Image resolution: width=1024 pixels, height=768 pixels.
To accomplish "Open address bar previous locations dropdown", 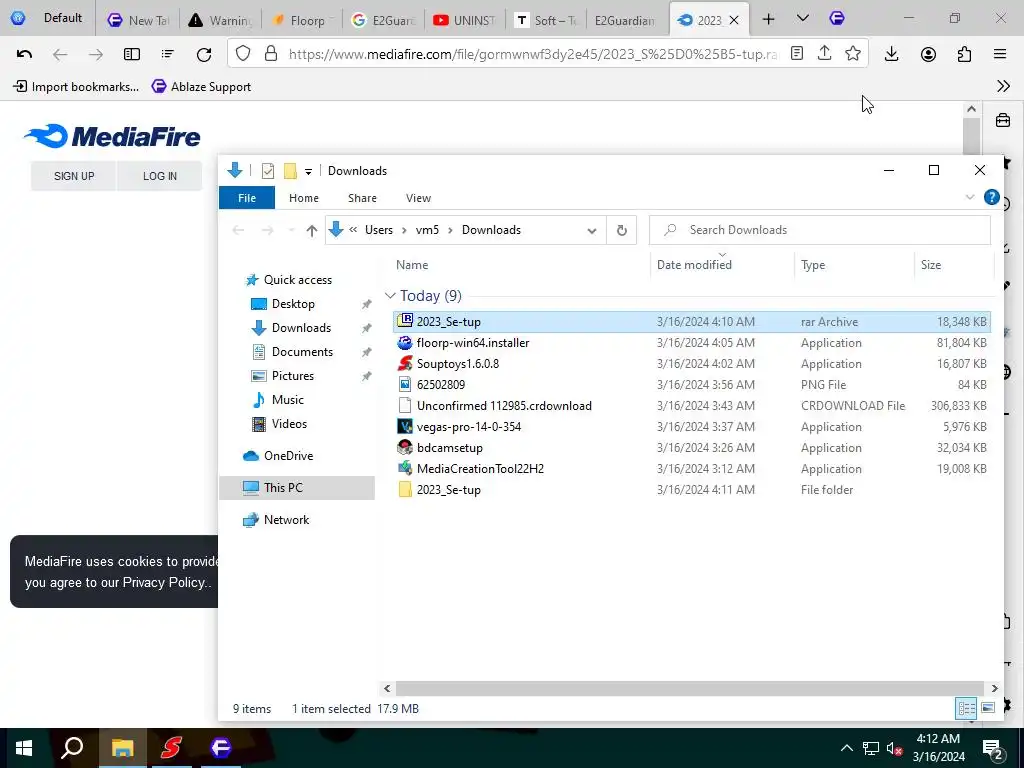I will [x=592, y=230].
